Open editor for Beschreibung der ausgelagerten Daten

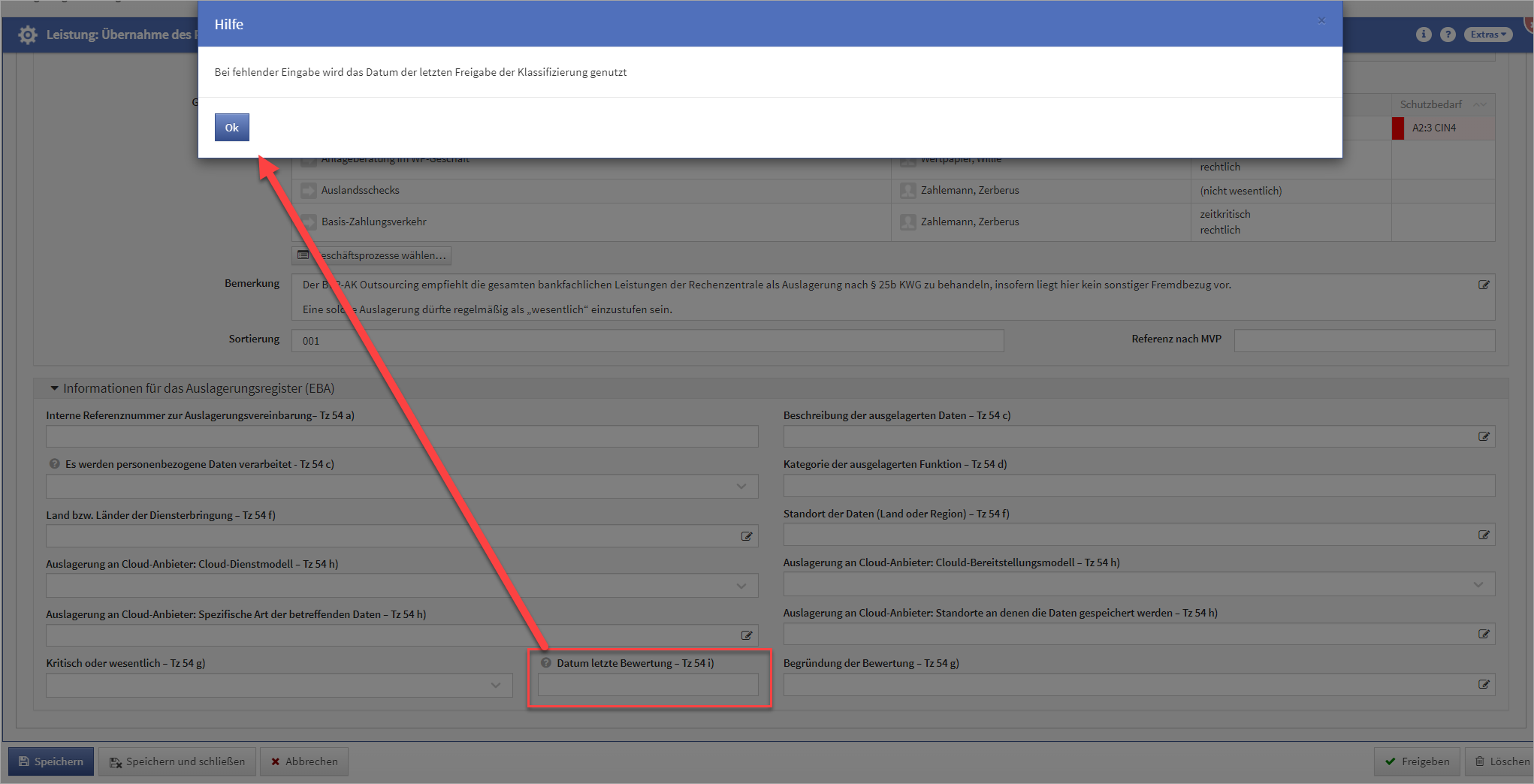point(1484,437)
